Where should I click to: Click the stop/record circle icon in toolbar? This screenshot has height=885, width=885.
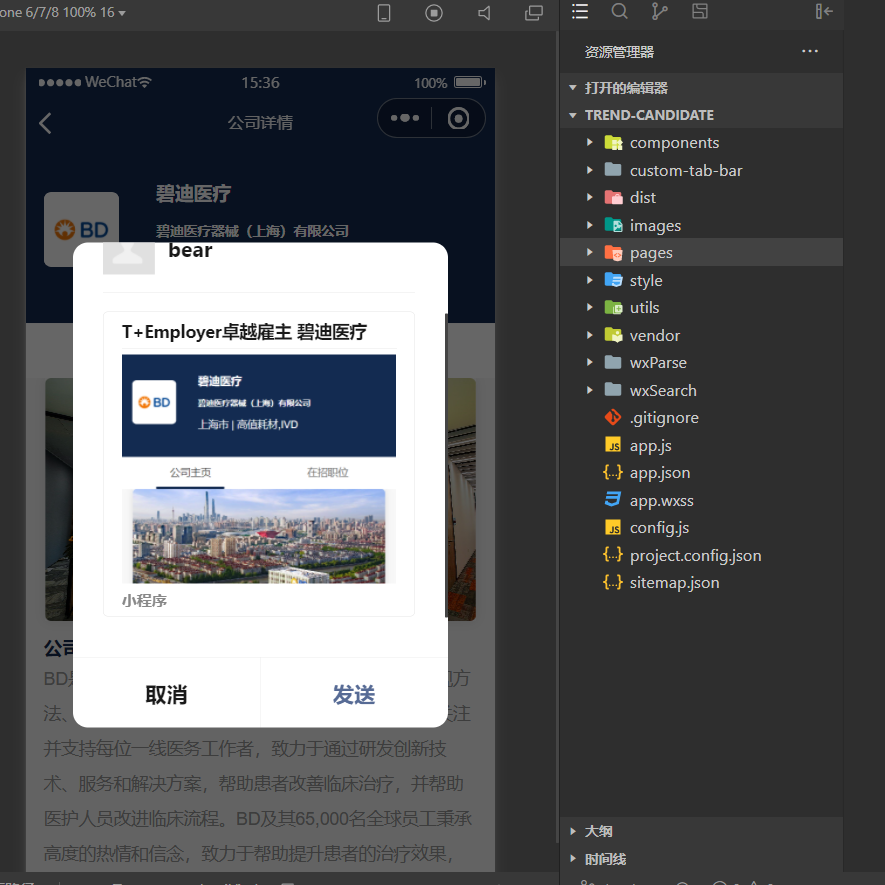(433, 12)
